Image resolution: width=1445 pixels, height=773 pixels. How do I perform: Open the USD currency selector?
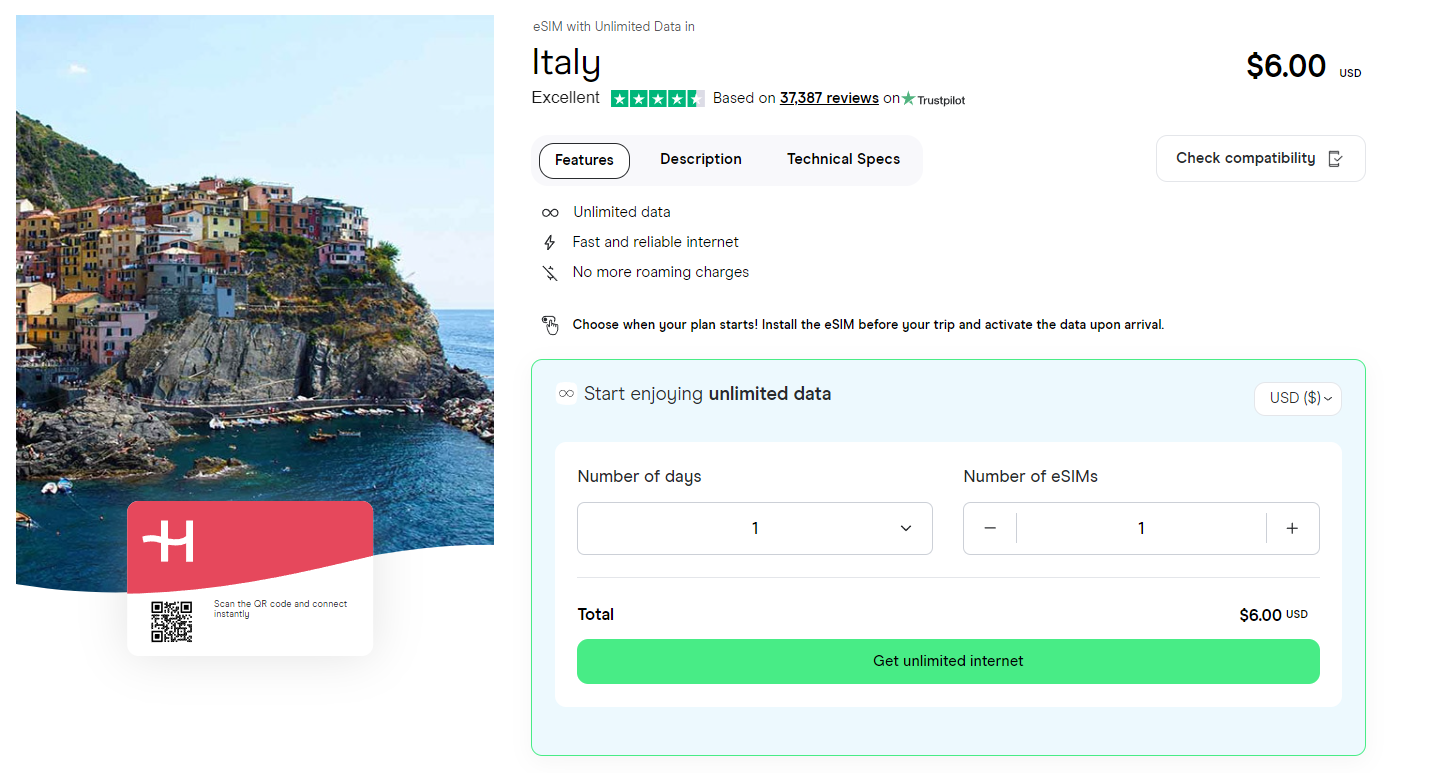(1297, 398)
